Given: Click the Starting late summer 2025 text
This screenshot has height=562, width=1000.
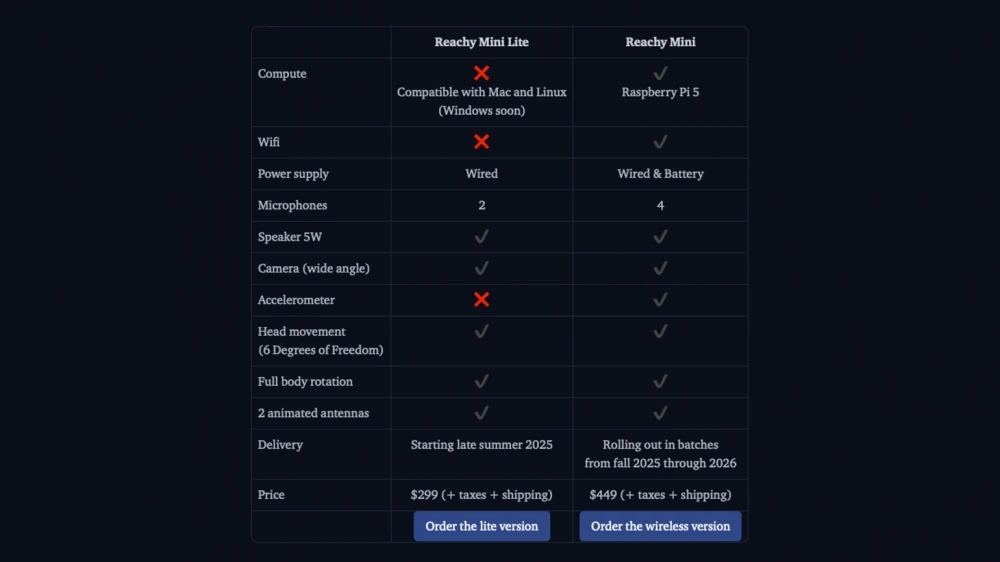Looking at the screenshot, I should point(481,445).
